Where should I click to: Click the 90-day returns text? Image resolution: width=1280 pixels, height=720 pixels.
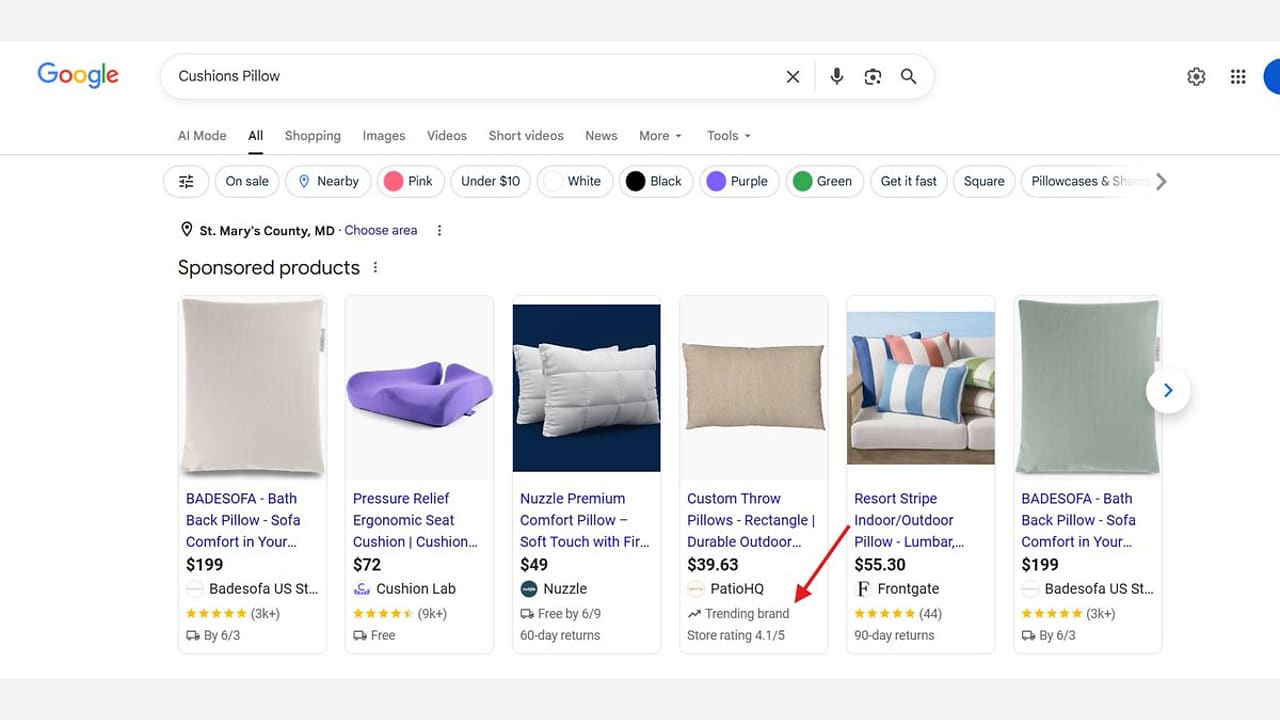[894, 635]
